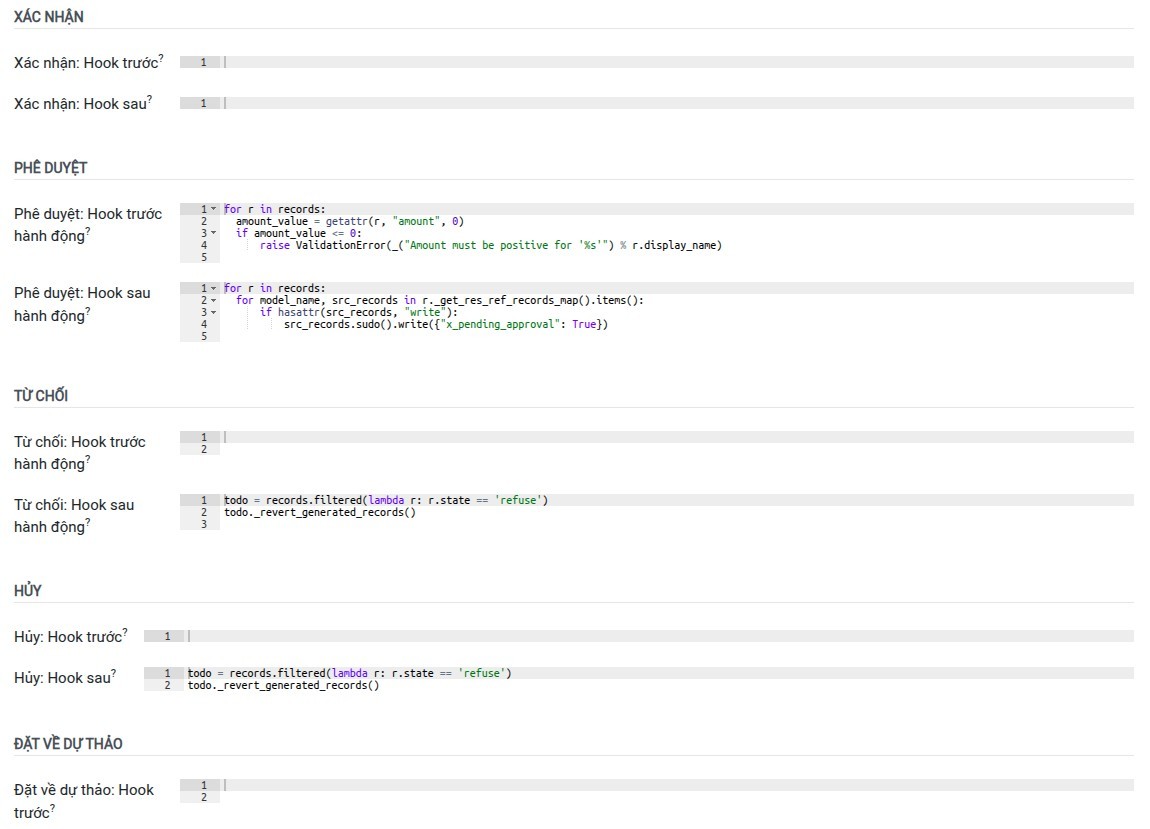Click line number 2 in Đặt về dự thảo gutter
The width and height of the screenshot is (1150, 829).
point(204,797)
